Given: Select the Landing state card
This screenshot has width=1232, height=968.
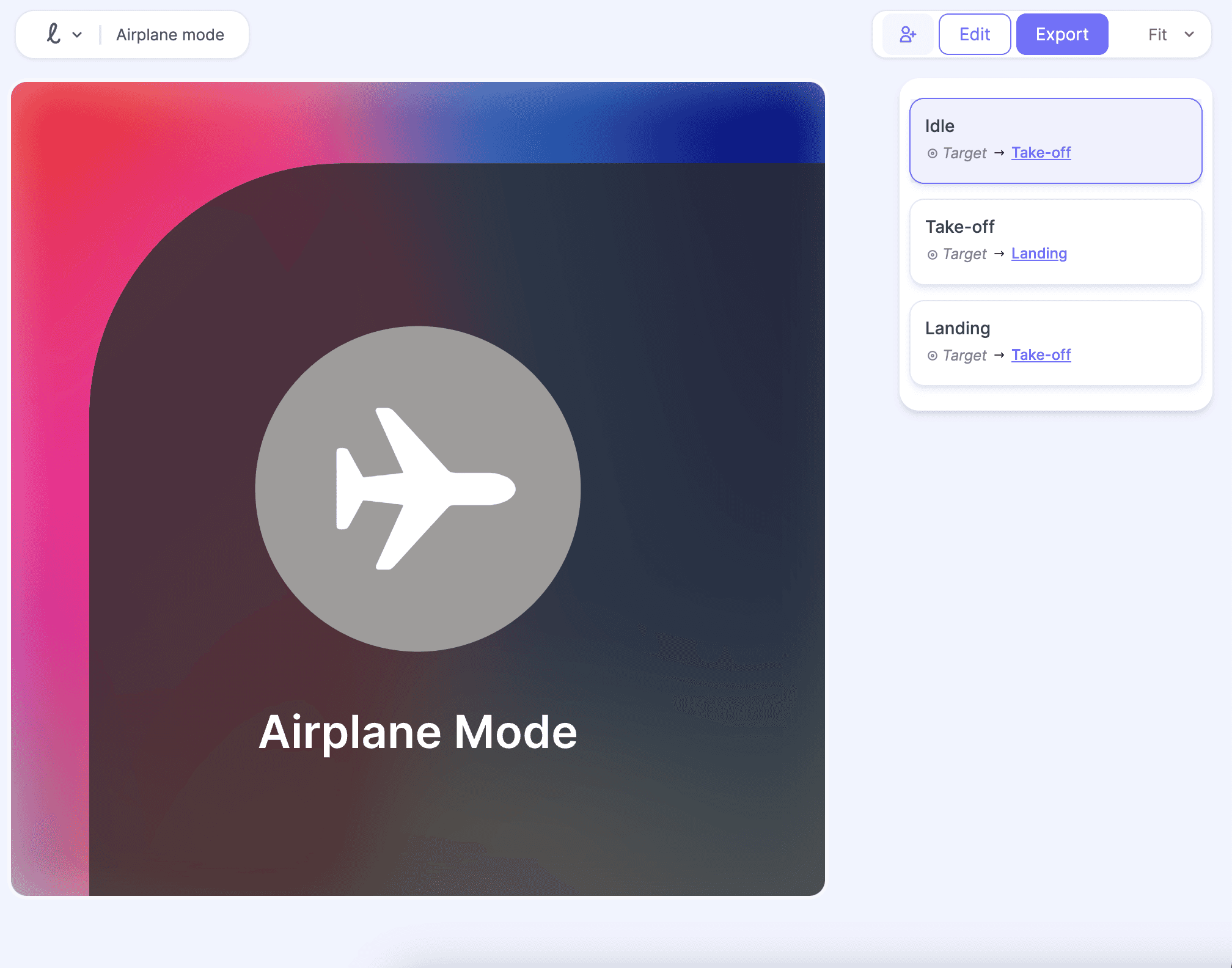Looking at the screenshot, I should pyautogui.click(x=1055, y=343).
